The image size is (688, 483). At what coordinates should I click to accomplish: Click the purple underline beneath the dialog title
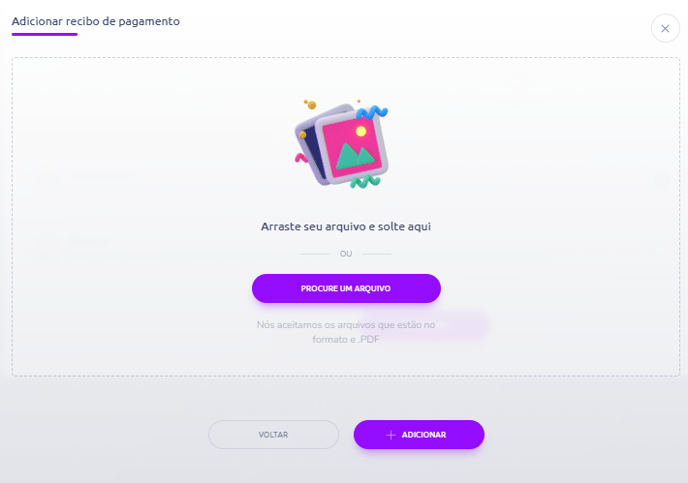(44, 34)
